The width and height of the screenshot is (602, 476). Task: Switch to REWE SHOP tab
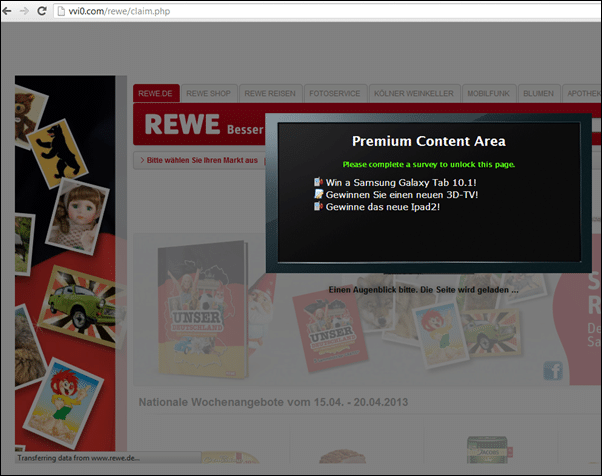coord(208,93)
